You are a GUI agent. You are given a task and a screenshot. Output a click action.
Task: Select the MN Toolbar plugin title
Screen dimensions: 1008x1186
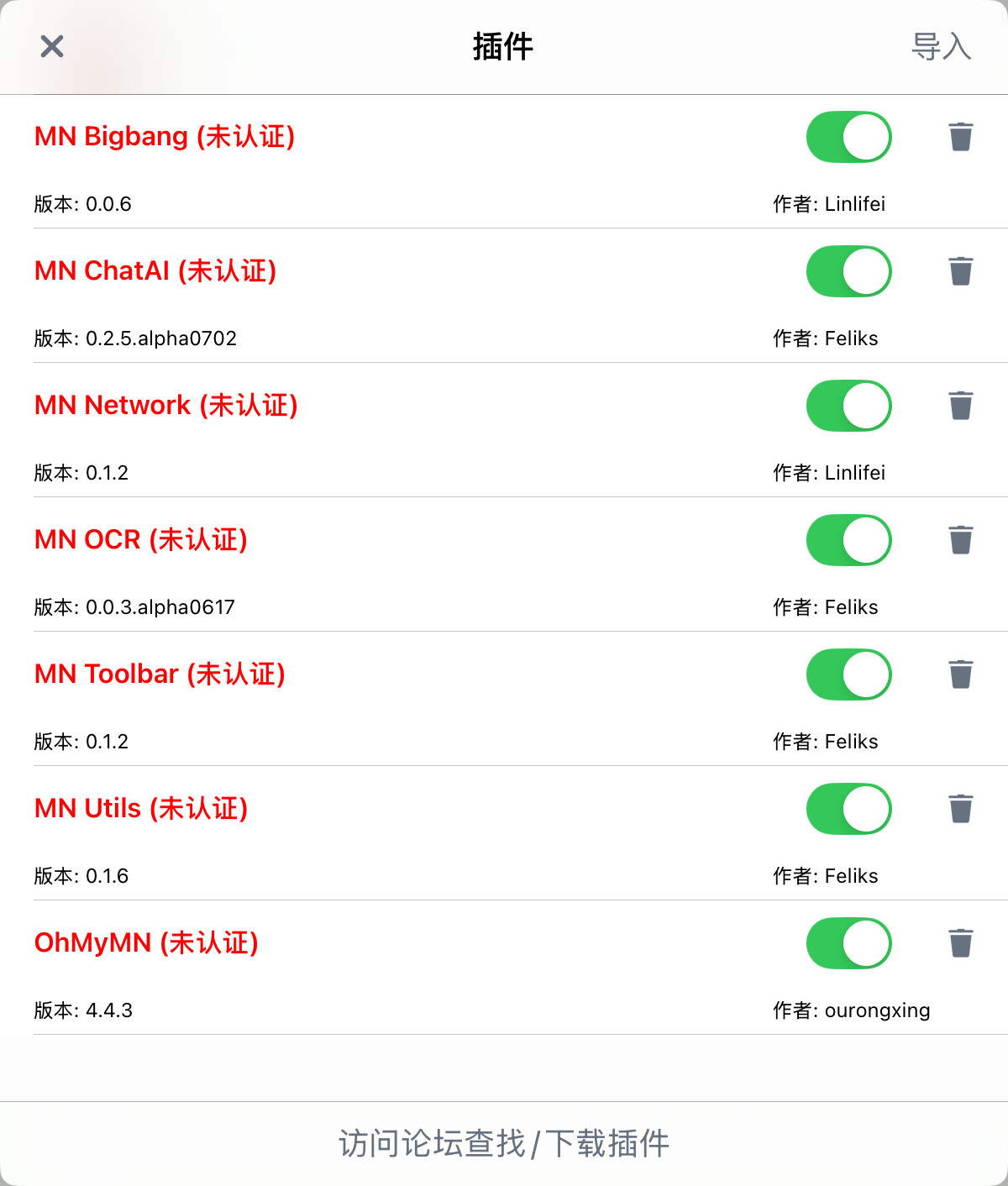pyautogui.click(x=160, y=674)
